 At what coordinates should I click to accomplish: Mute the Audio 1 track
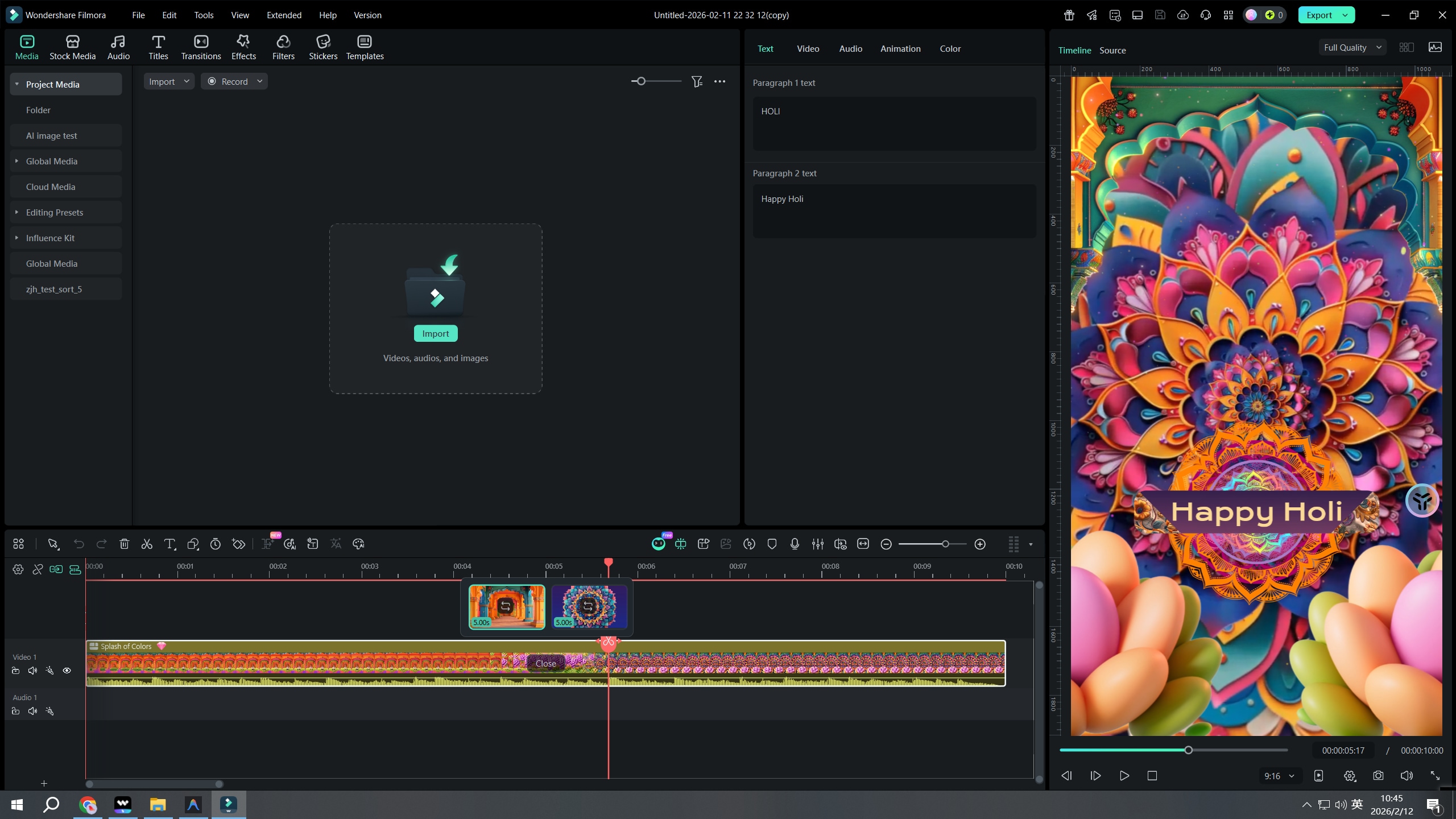pos(32,711)
